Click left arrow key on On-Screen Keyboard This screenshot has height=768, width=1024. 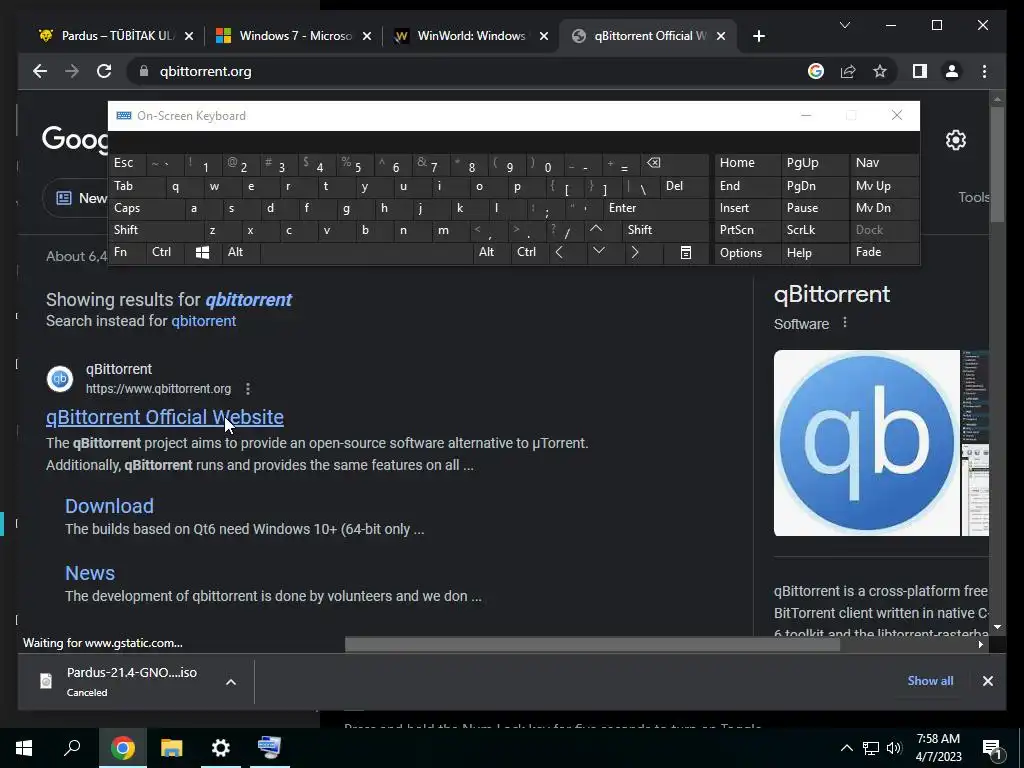pyautogui.click(x=559, y=253)
